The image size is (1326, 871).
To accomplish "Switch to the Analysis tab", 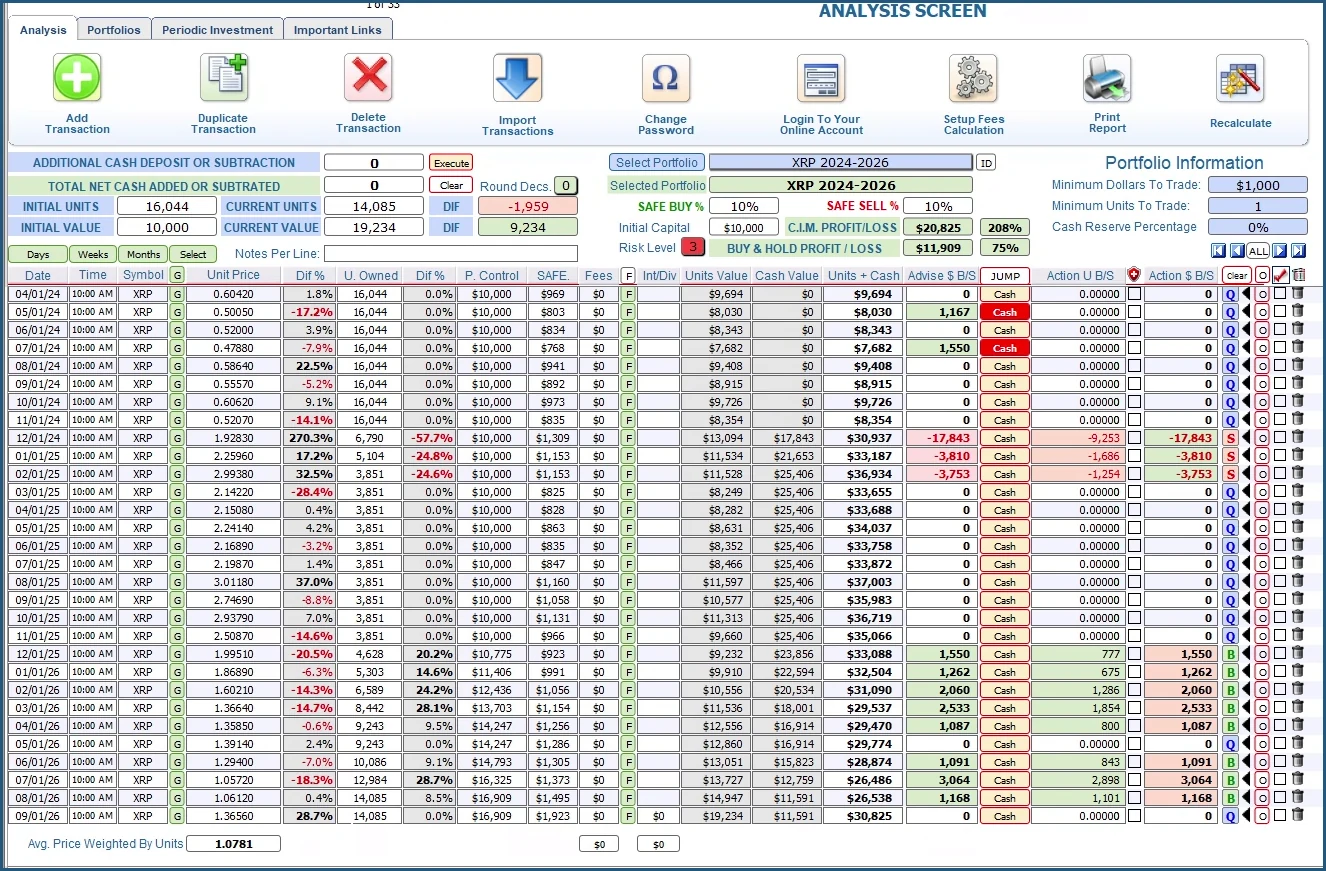I will [x=43, y=29].
